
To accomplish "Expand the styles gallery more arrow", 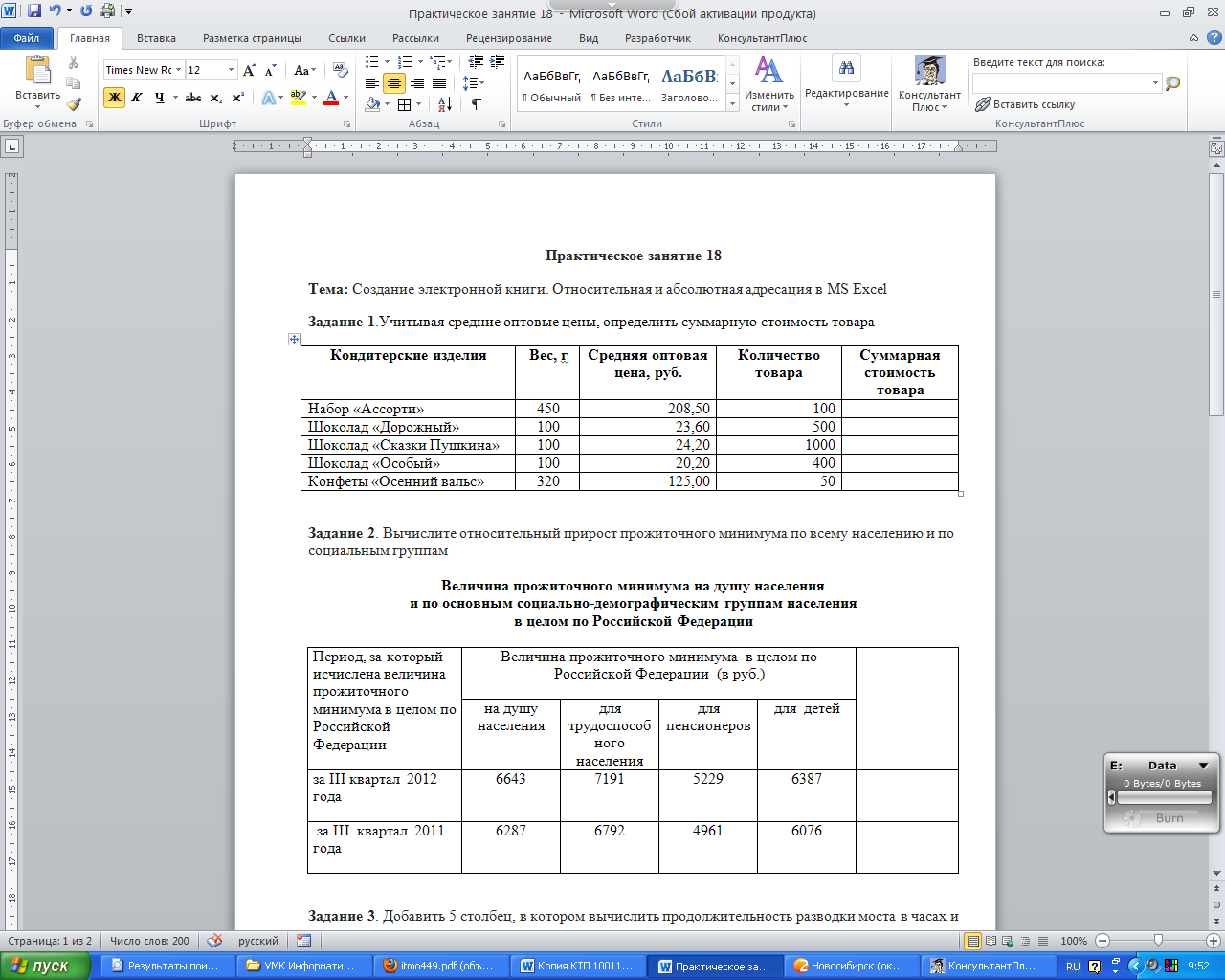I will coord(733,104).
